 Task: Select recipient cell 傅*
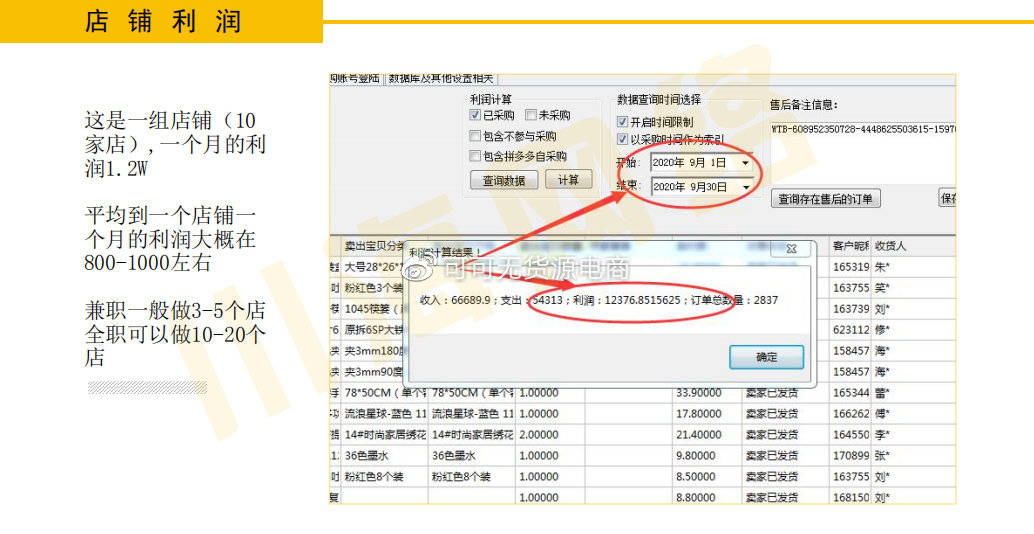pyautogui.click(x=913, y=414)
